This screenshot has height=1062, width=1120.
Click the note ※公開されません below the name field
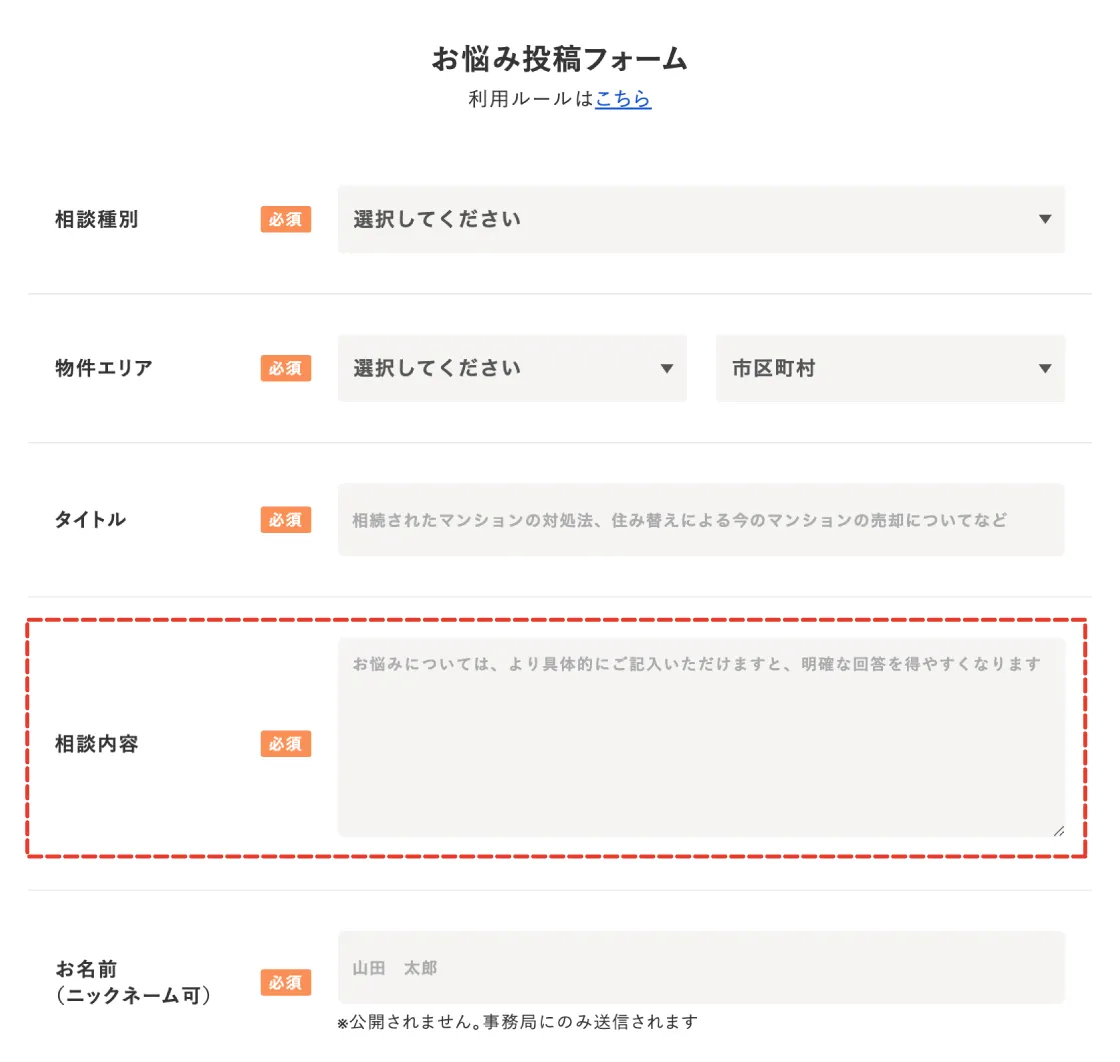pyautogui.click(x=520, y=1022)
